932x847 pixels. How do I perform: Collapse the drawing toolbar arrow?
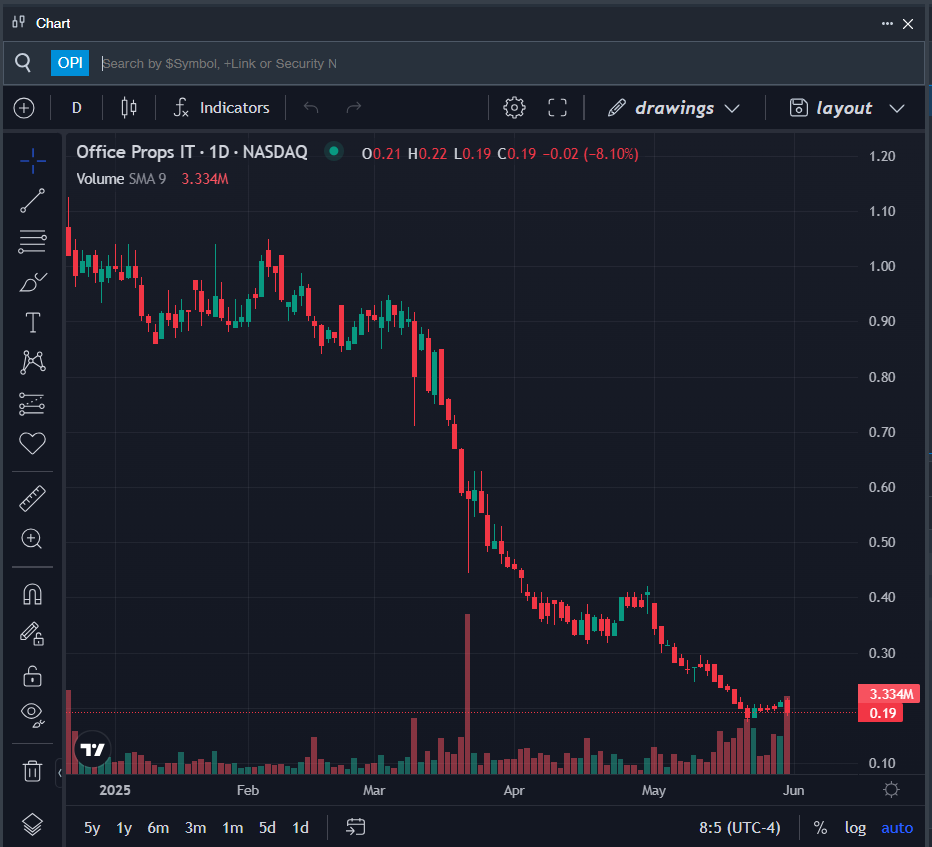pyautogui.click(x=59, y=773)
